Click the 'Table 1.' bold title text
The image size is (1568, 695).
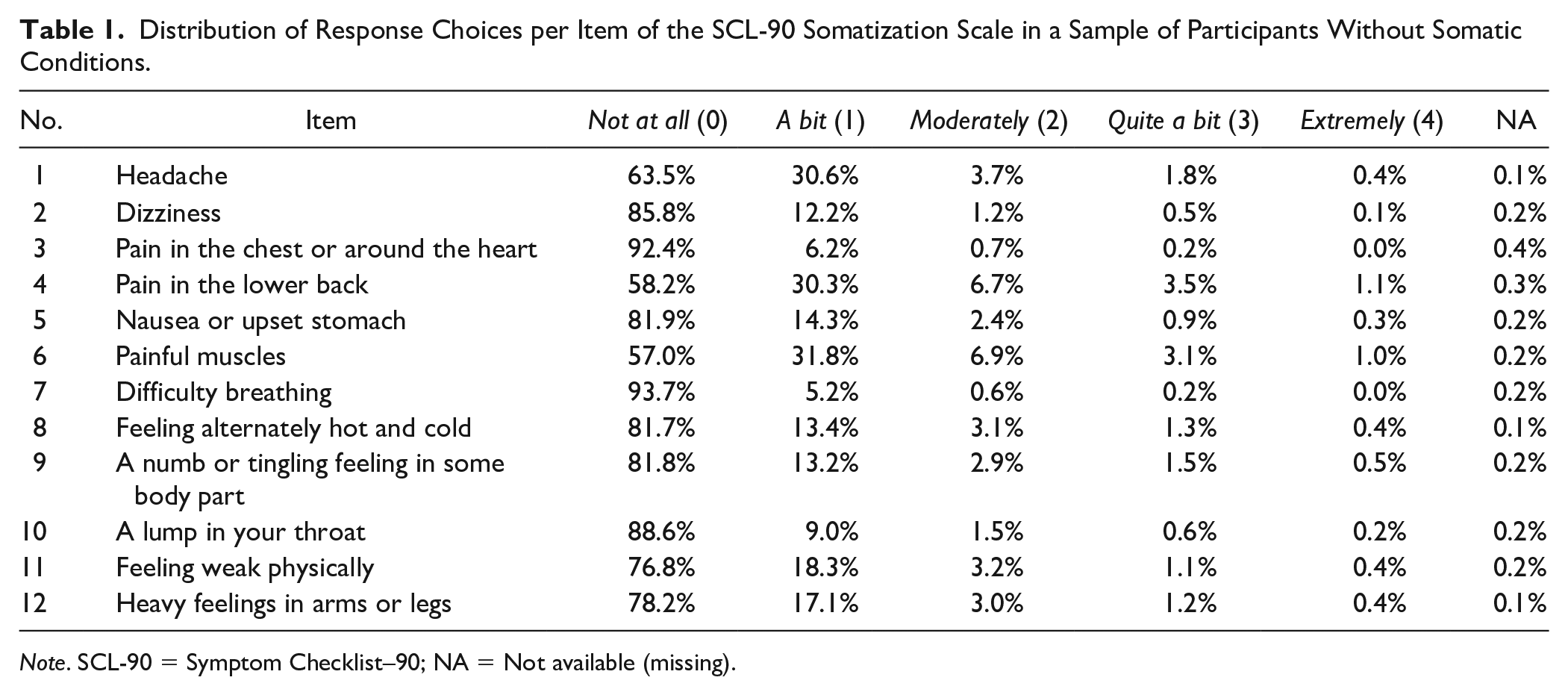tap(73, 31)
